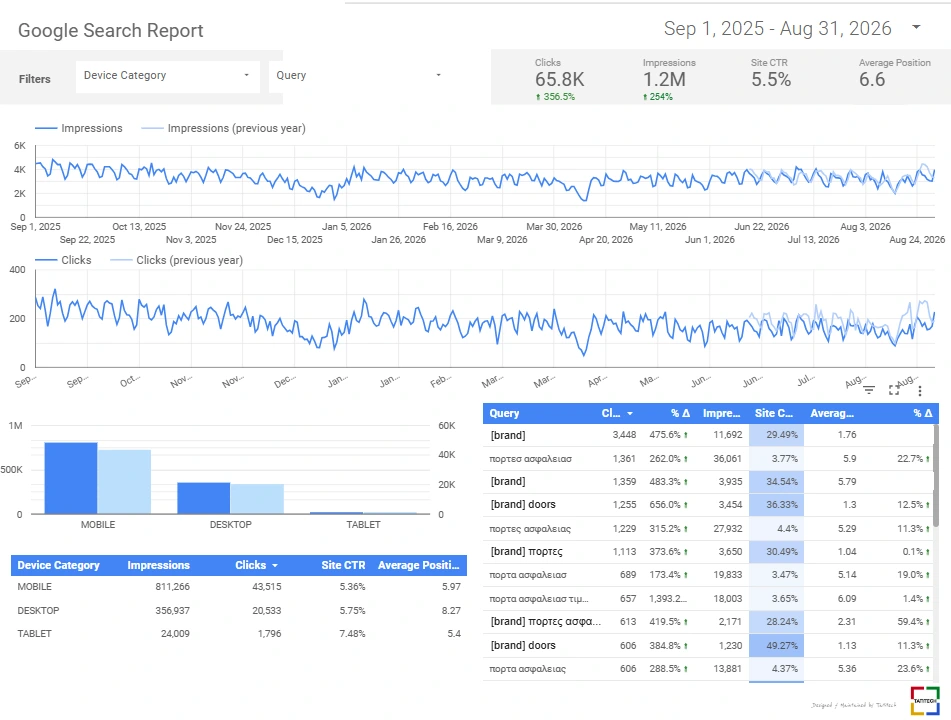
Task: Click the expand-to-fullscreen chart icon
Action: [894, 390]
